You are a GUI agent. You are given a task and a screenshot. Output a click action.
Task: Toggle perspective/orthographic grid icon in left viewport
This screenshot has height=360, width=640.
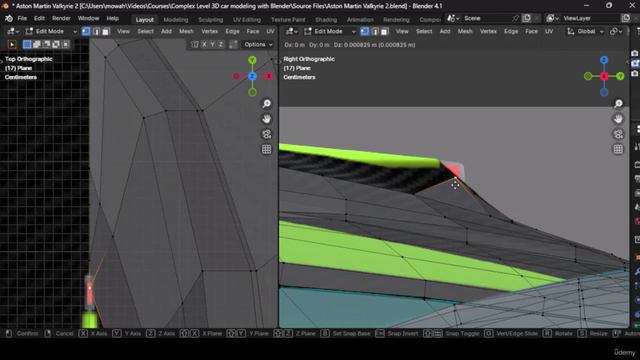tap(267, 149)
